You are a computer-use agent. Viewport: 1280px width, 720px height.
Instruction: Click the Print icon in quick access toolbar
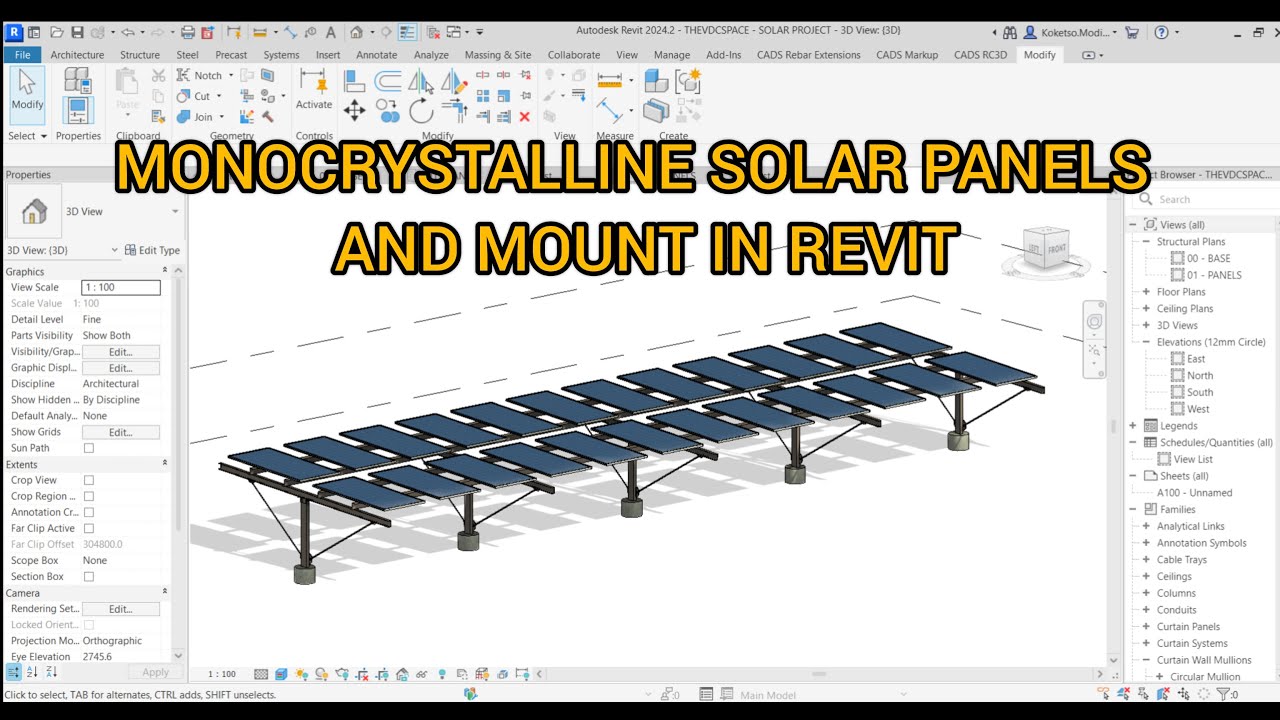coord(189,32)
